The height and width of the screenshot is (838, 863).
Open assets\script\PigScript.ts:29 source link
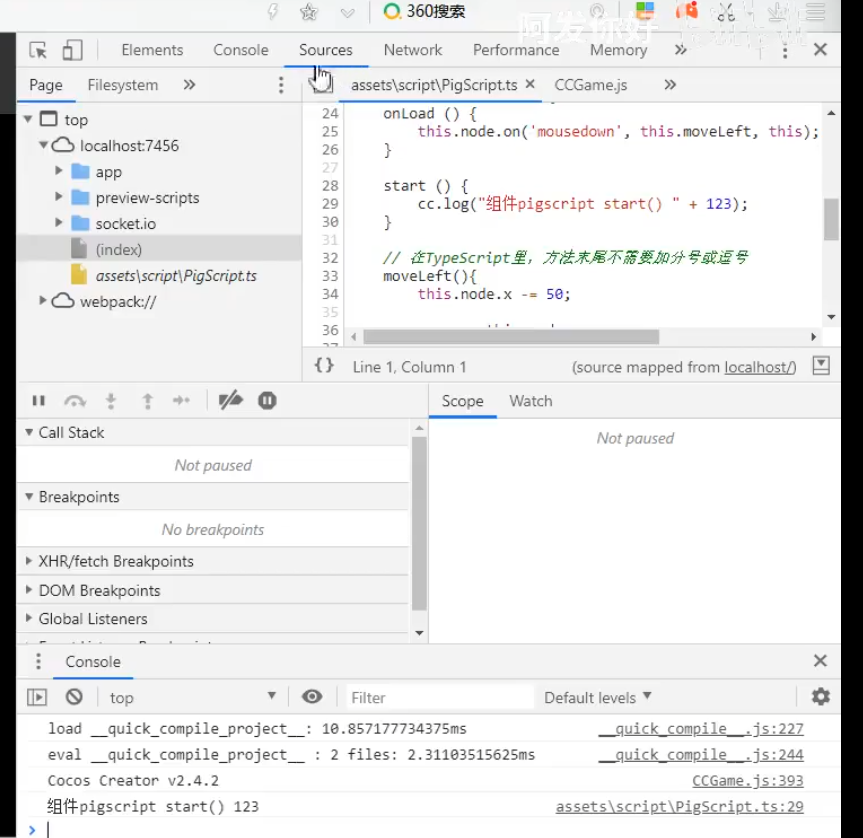[679, 807]
